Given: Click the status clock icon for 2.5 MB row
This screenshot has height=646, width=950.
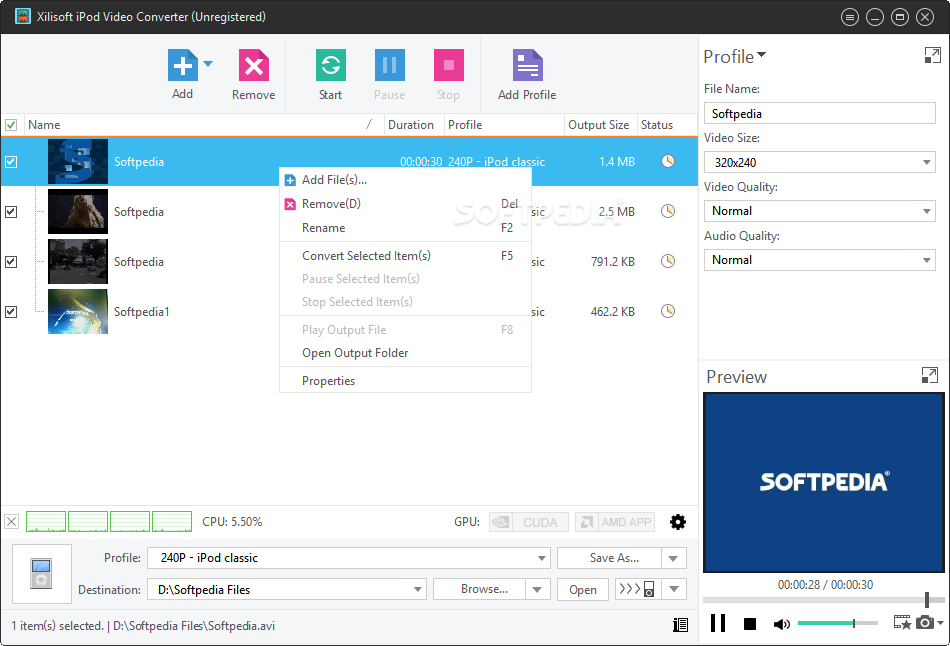Looking at the screenshot, I should click(668, 211).
